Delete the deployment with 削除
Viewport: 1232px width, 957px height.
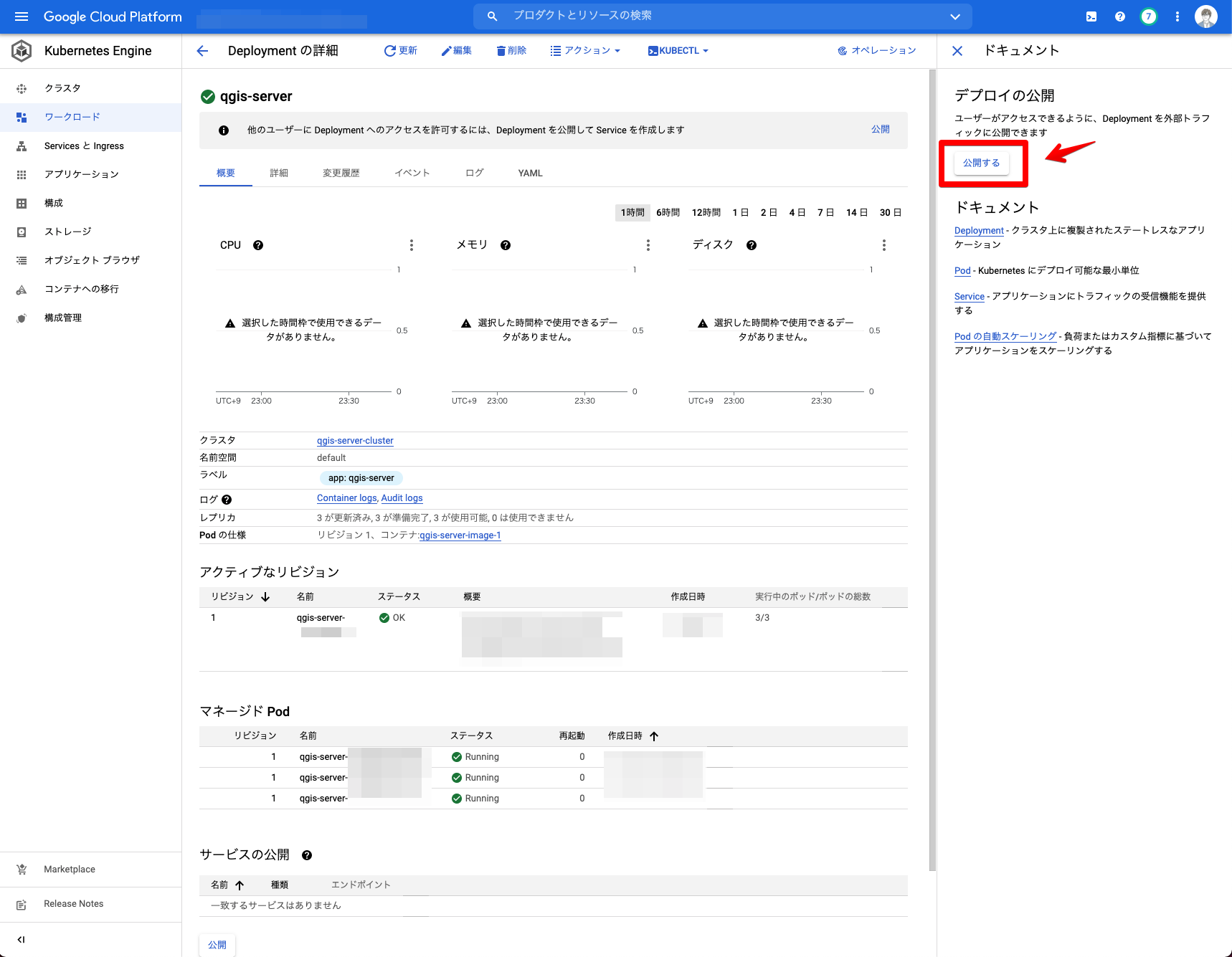[x=511, y=51]
